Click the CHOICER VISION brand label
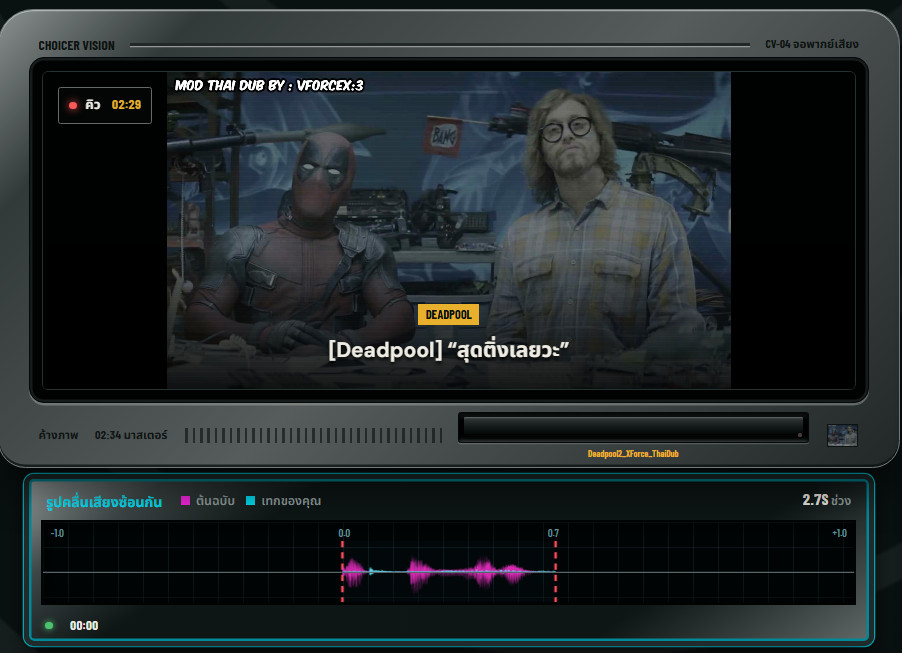902x653 pixels. tap(77, 45)
